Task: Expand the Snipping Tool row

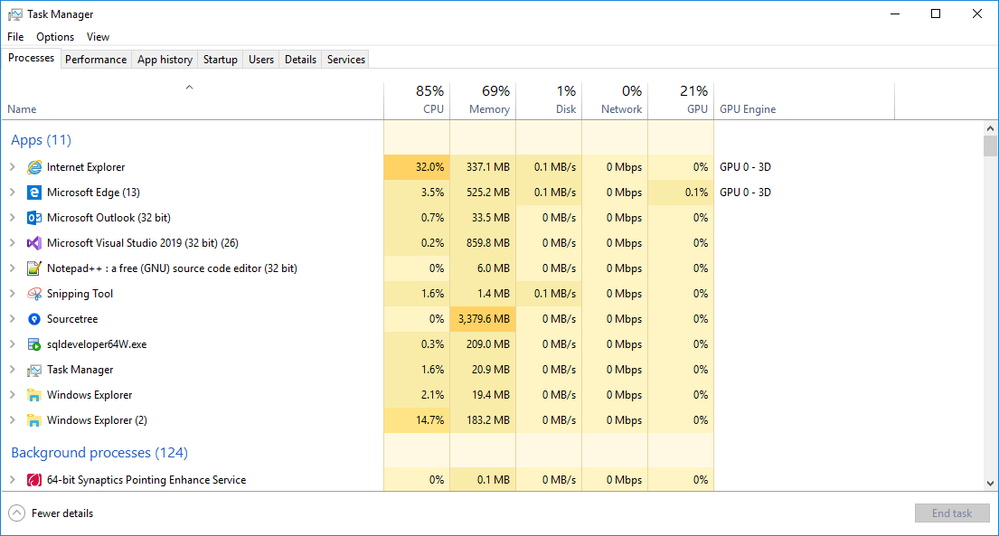Action: click(12, 294)
